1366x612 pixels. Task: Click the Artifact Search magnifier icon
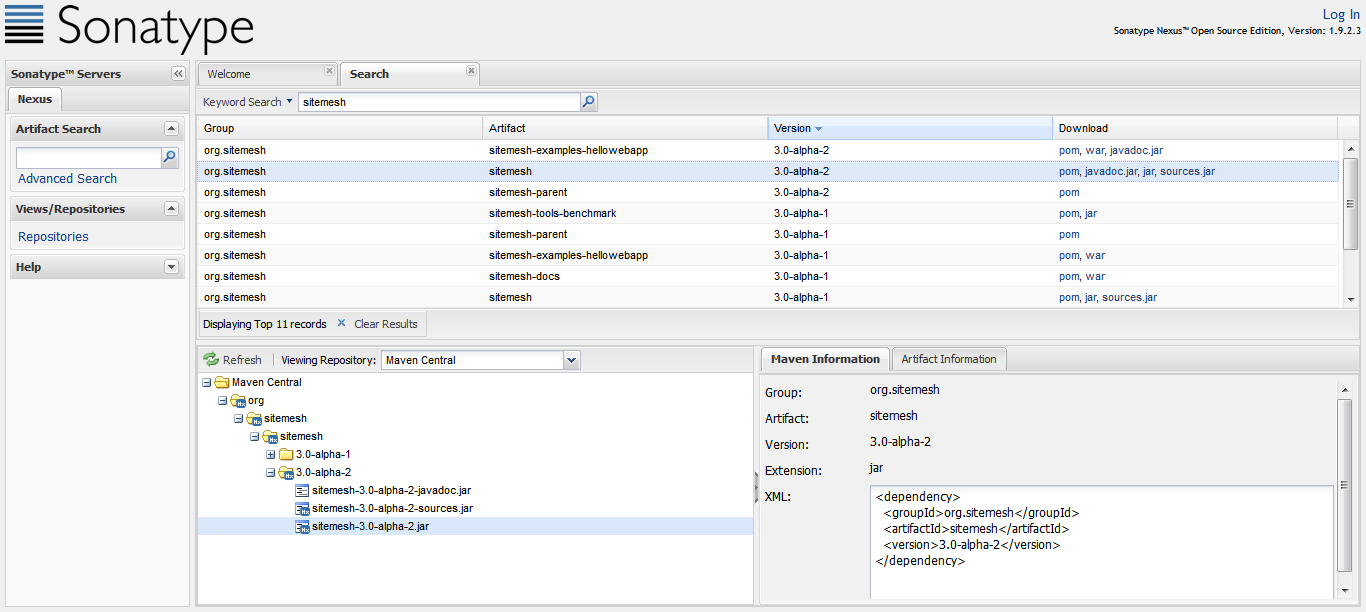(x=170, y=157)
